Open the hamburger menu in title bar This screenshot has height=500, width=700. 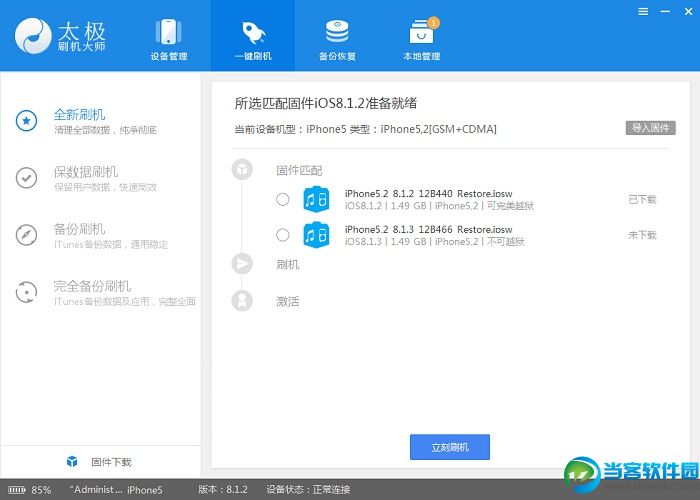(x=643, y=12)
